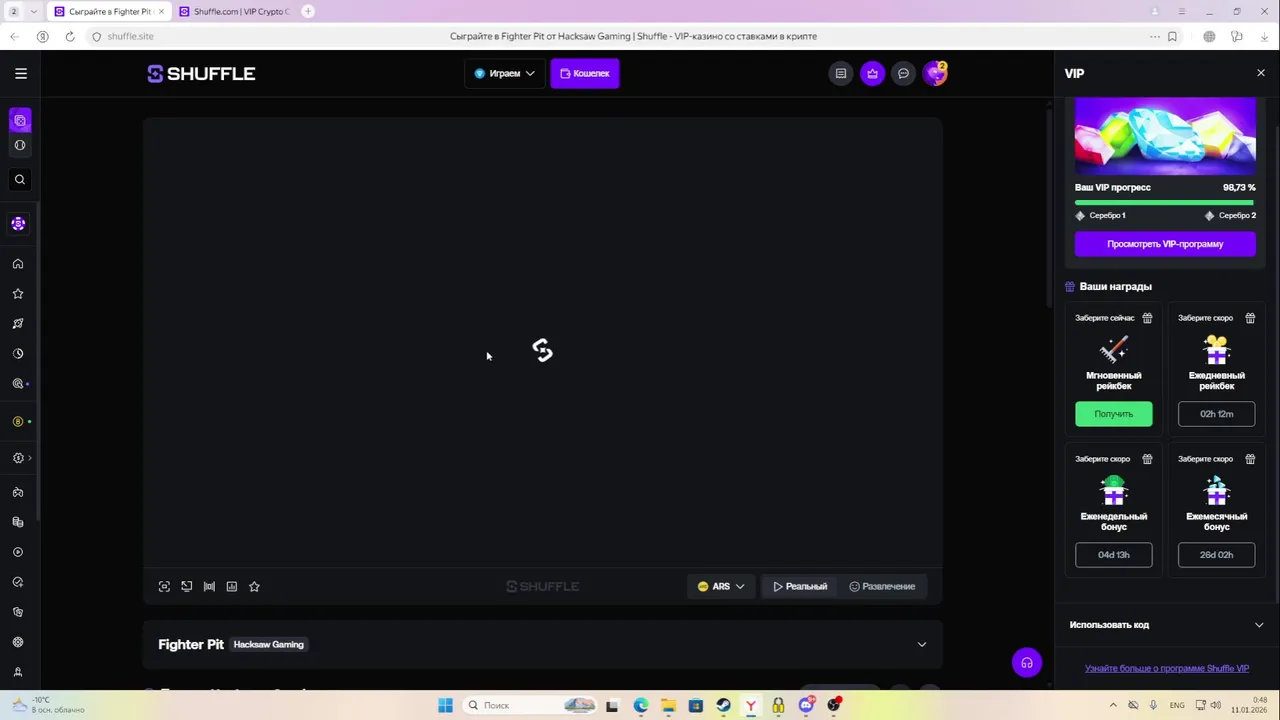Open the Hacksaw Gaming provider tag
The width and height of the screenshot is (1280, 720).
tap(269, 645)
